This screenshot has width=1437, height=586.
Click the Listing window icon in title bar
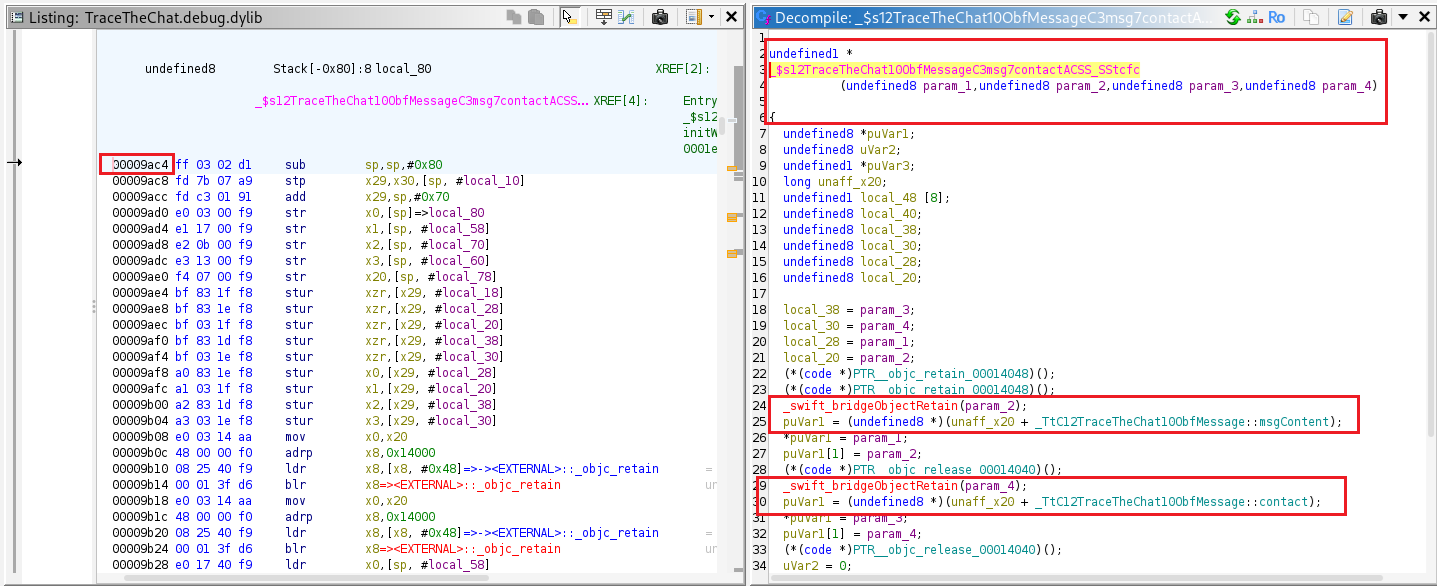tap(15, 18)
